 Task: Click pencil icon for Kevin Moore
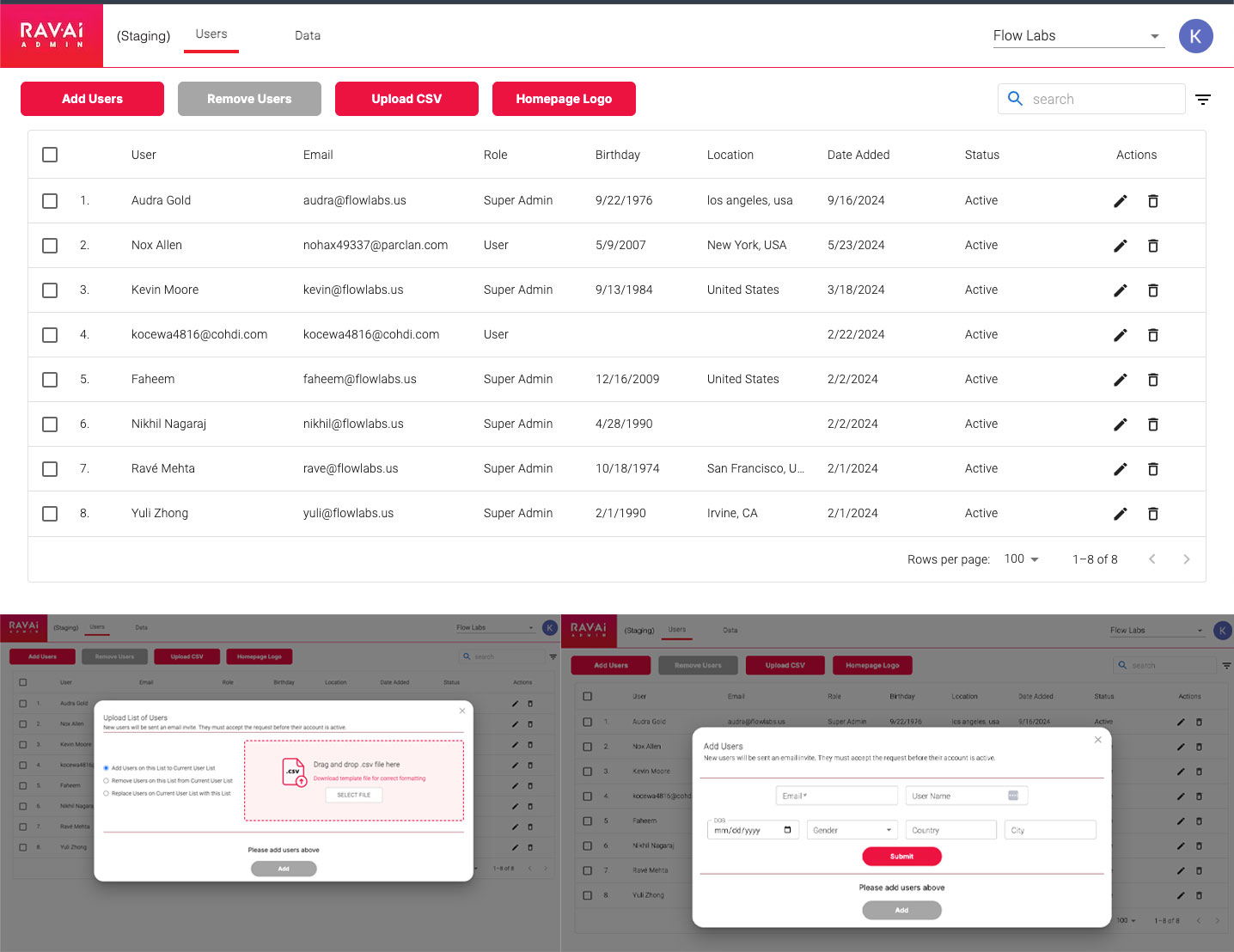(x=1120, y=290)
